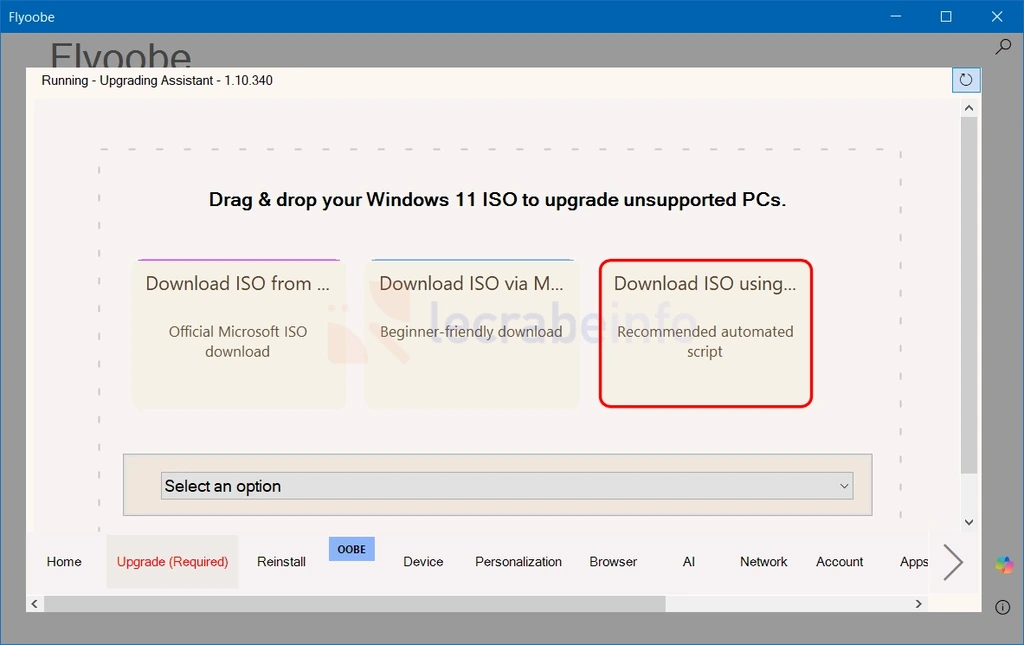Switch to the Reinstall tab
1024x645 pixels.
point(281,562)
